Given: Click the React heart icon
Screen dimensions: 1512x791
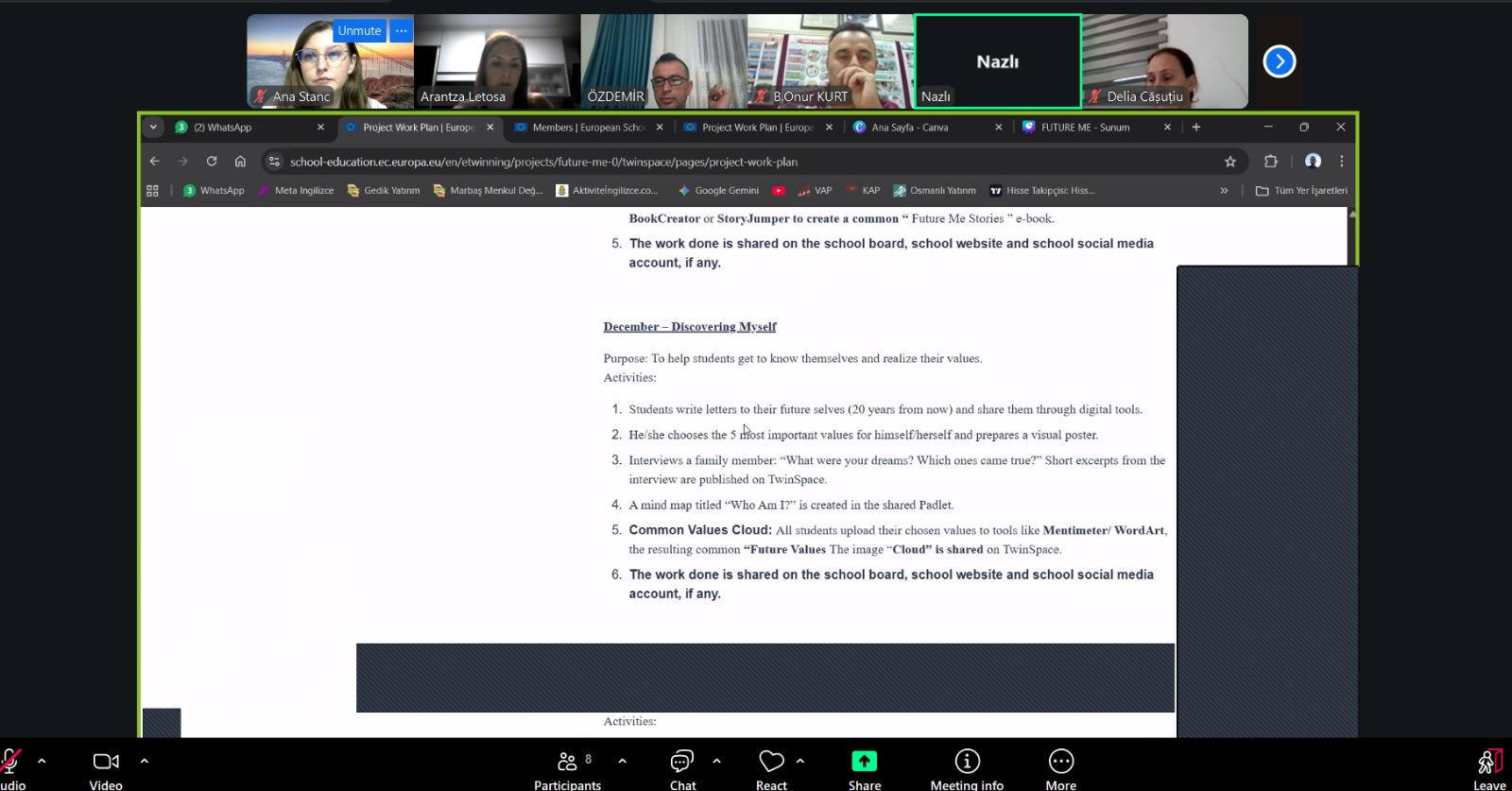Looking at the screenshot, I should tap(771, 768).
